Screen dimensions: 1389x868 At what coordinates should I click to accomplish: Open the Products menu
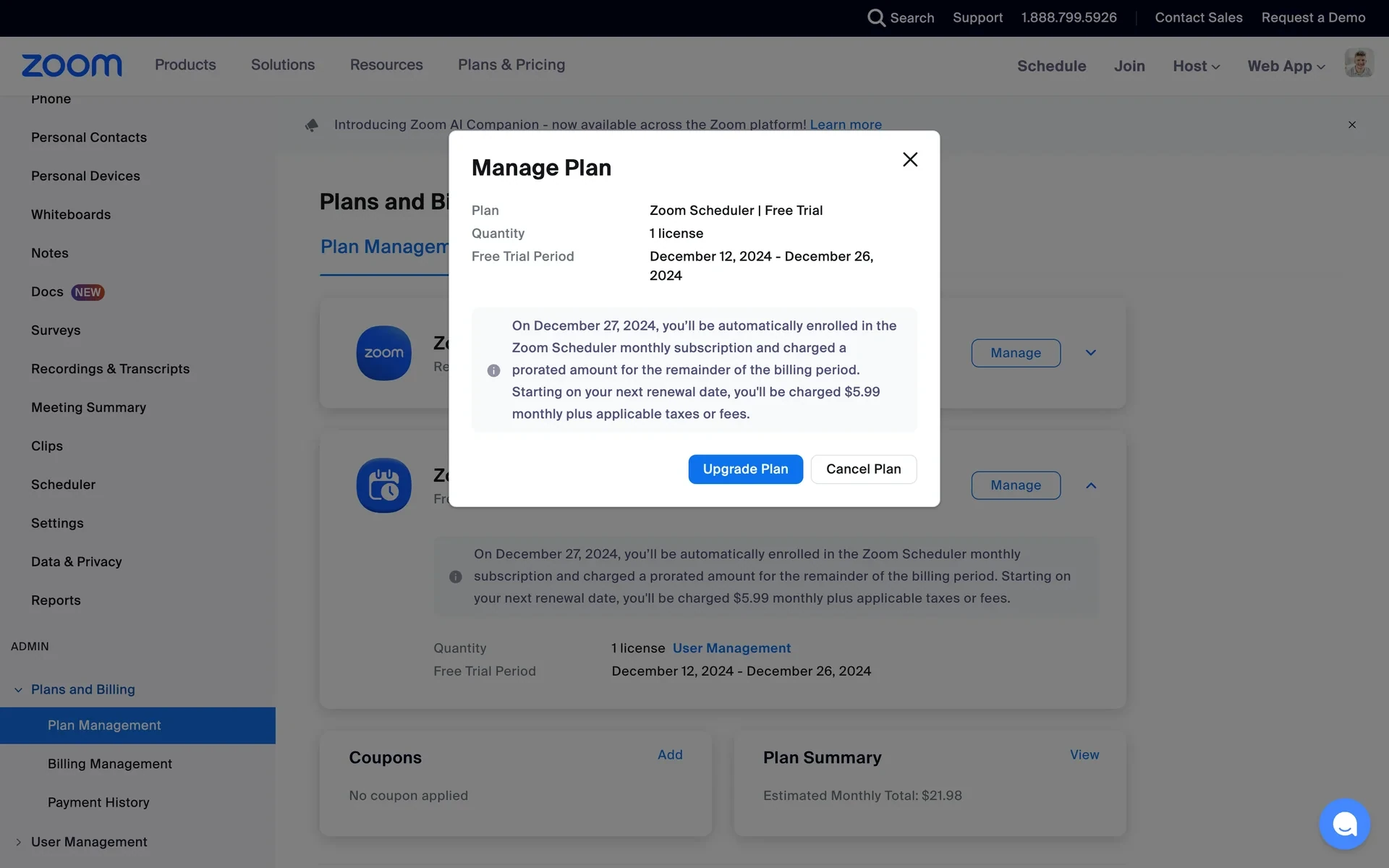click(x=185, y=64)
